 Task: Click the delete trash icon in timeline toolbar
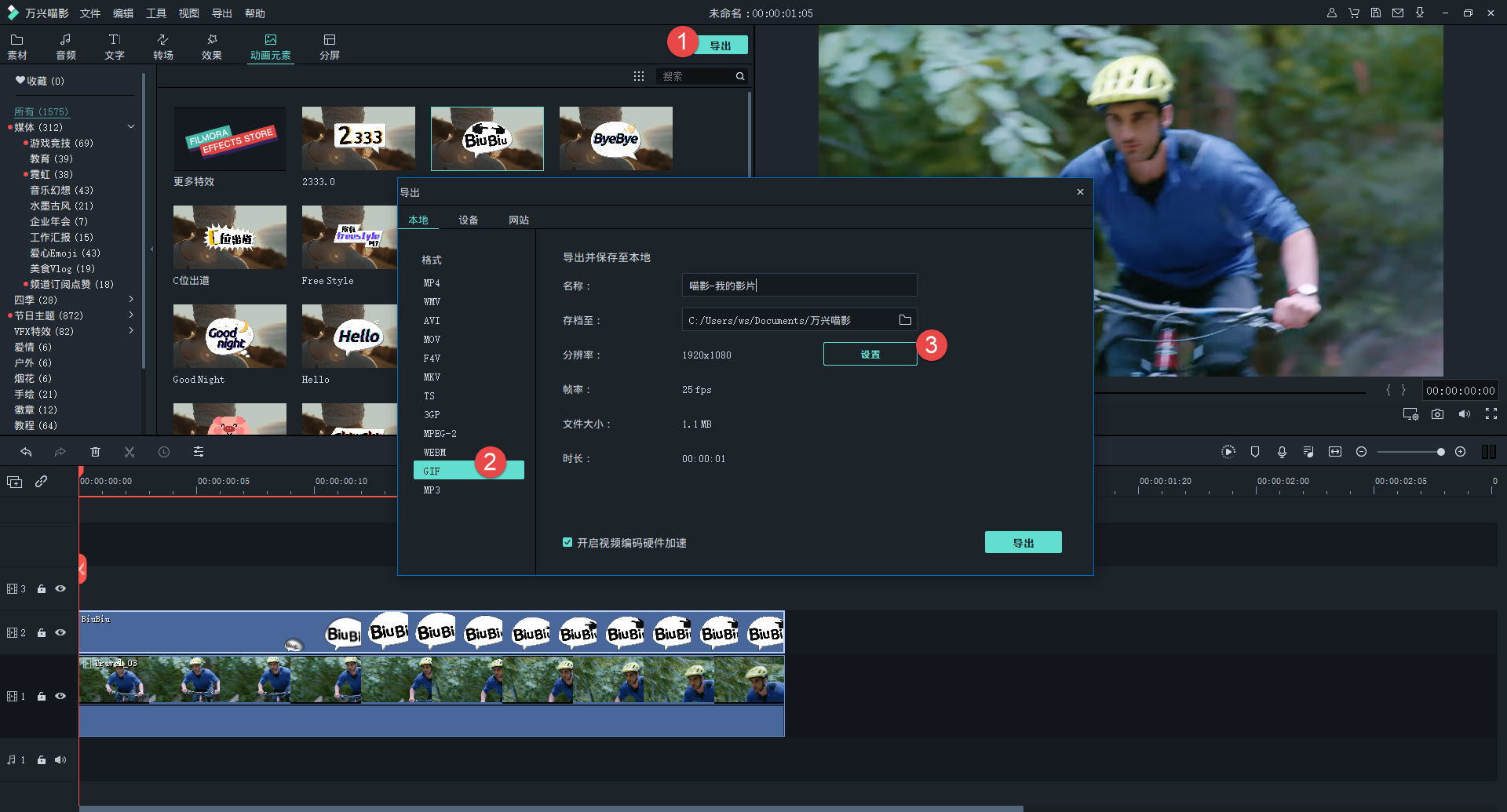click(95, 452)
